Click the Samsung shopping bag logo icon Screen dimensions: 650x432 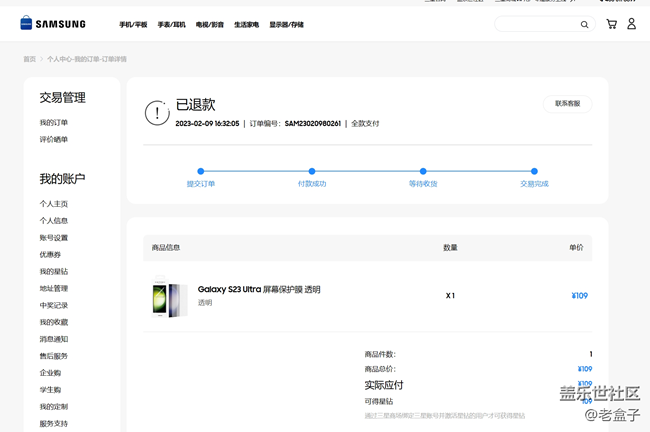coord(26,23)
